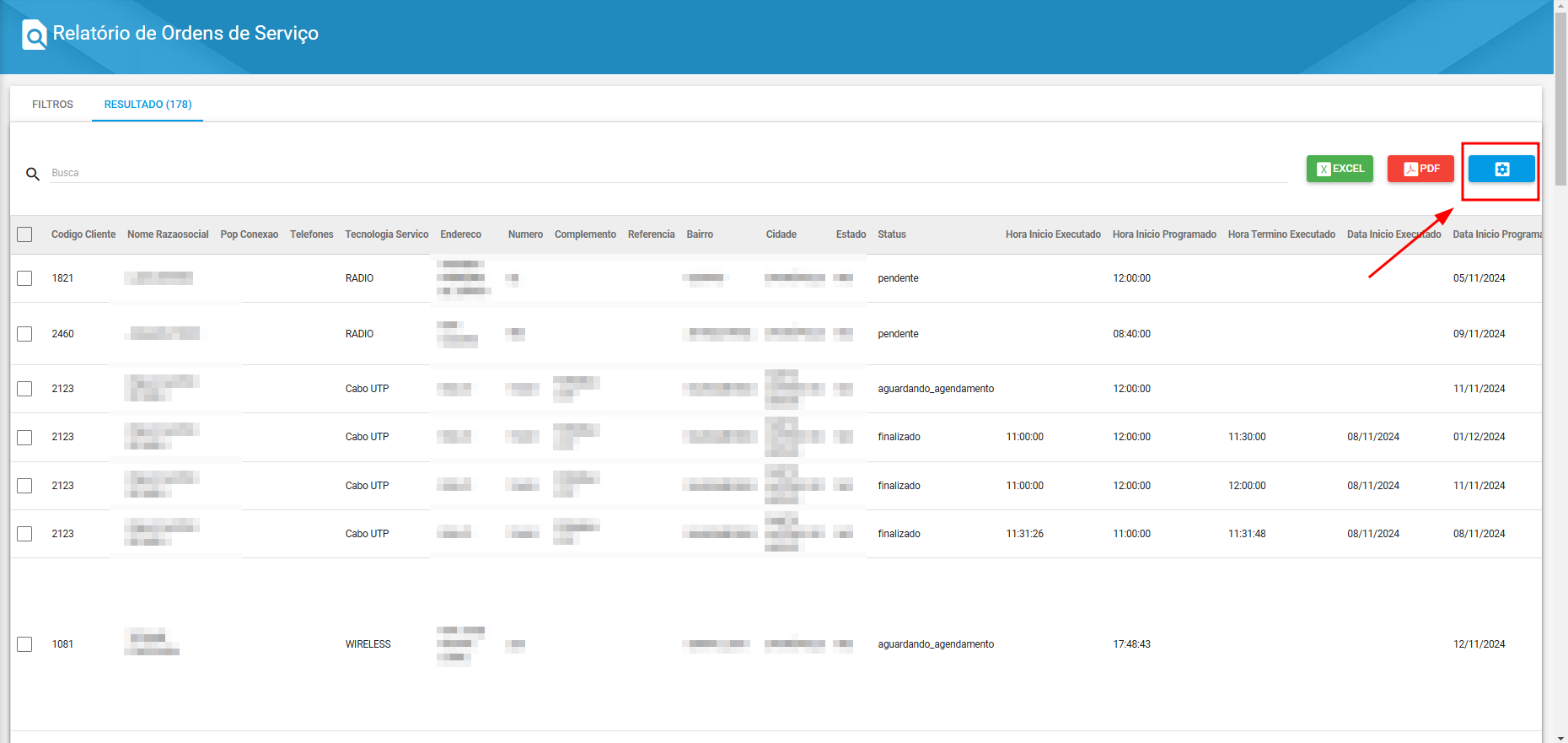
Task: Click the 11:30:00 end time cell
Action: click(x=1247, y=437)
